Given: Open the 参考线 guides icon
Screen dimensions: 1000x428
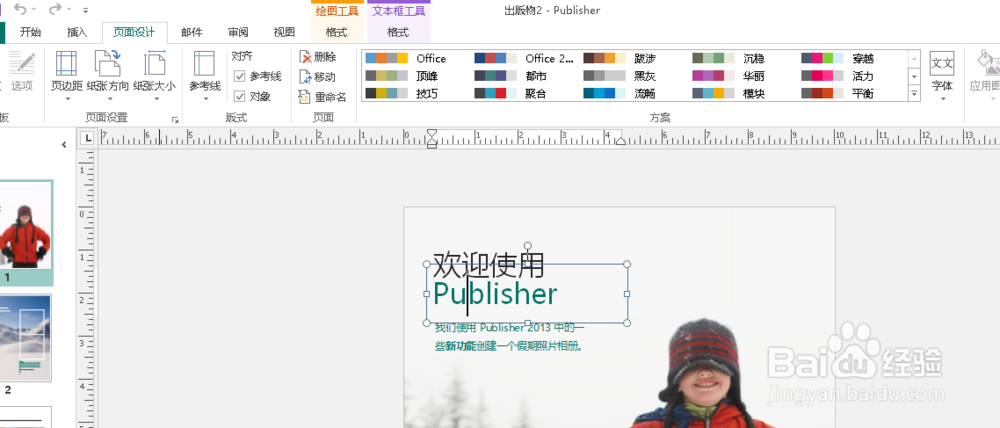Looking at the screenshot, I should tap(204, 64).
